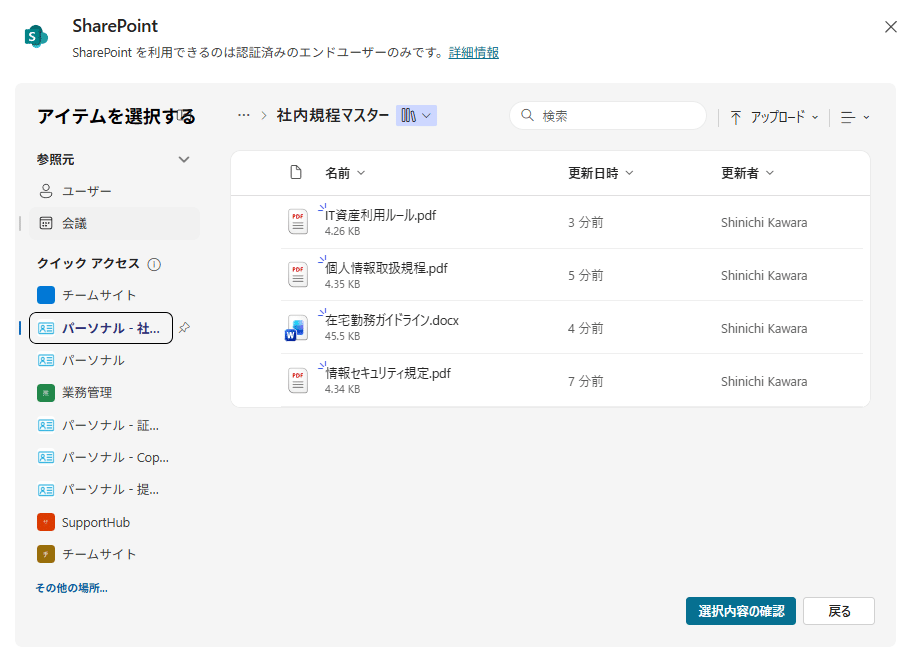Image resolution: width=920 pixels, height=660 pixels.
Task: Click the 3 分前 timestamp cell
Action: click(x=586, y=222)
